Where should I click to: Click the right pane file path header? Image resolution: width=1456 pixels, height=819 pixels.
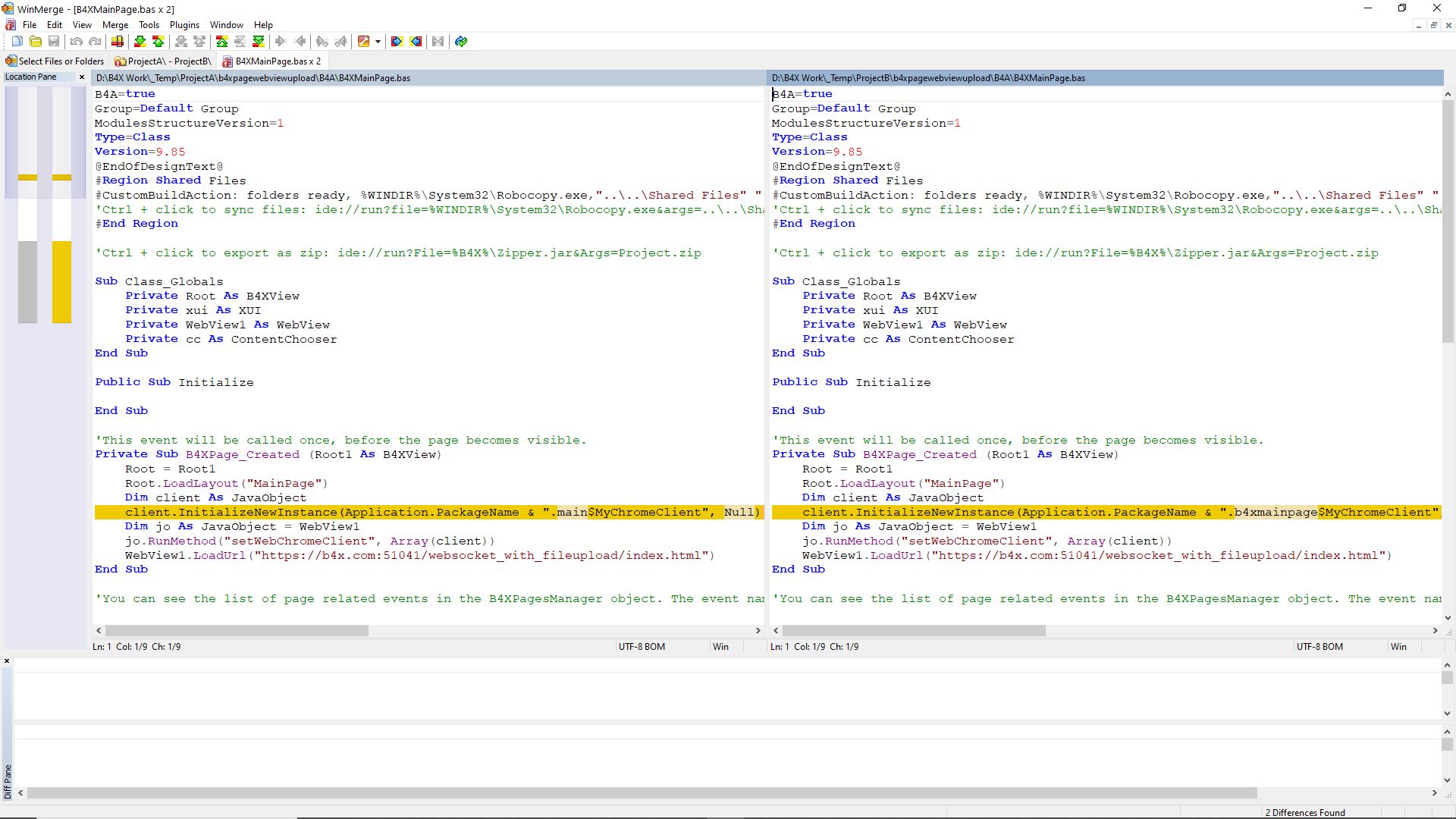coord(928,78)
